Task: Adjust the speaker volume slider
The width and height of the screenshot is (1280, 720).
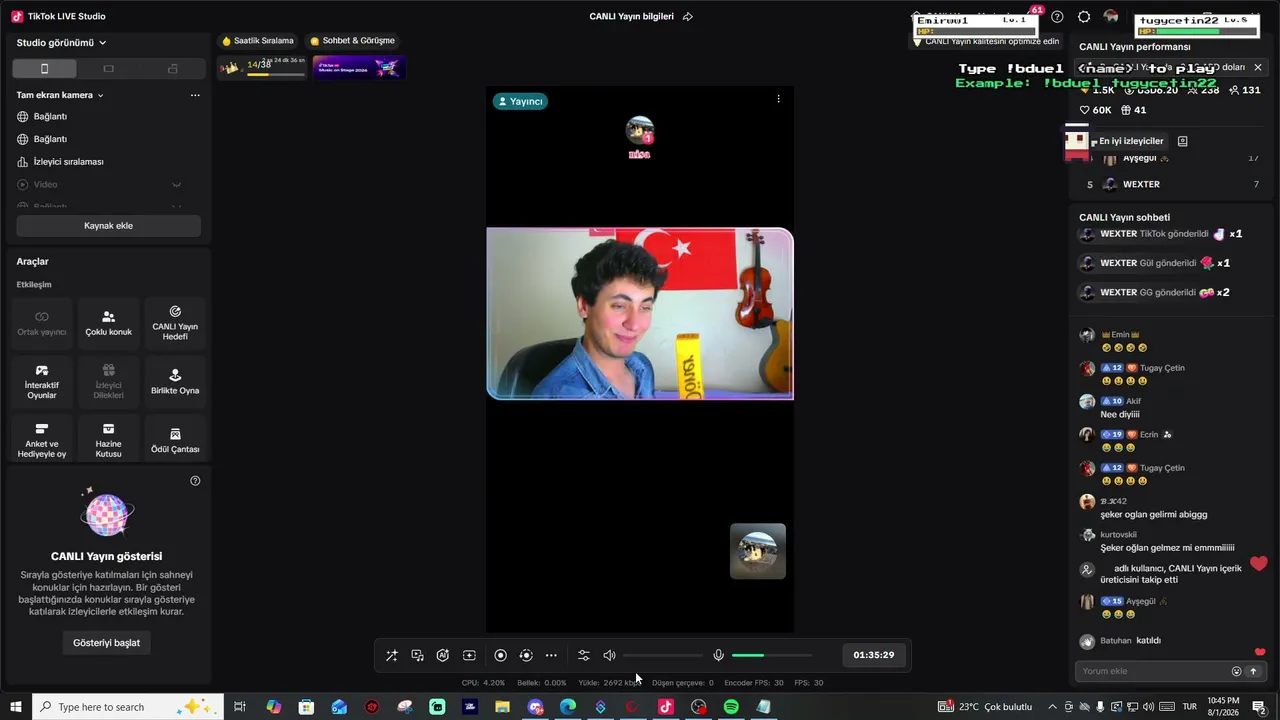Action: [x=662, y=655]
